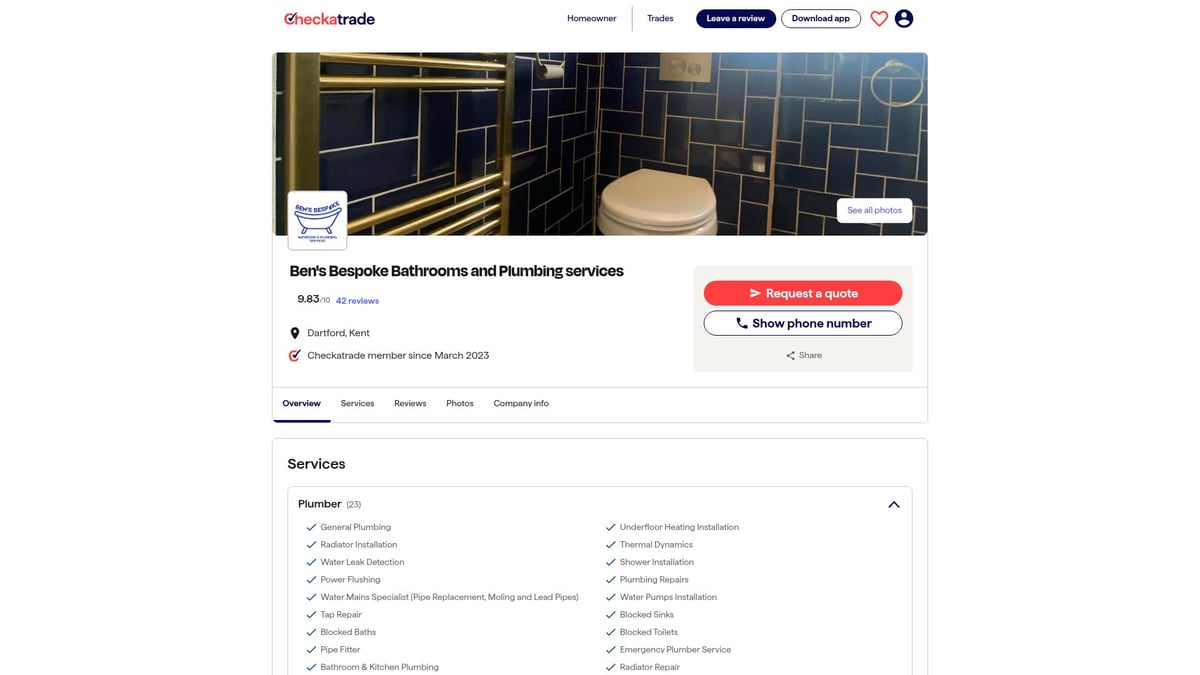The image size is (1200, 675).
Task: Click the Checkatrade member badge icon
Action: [295, 356]
